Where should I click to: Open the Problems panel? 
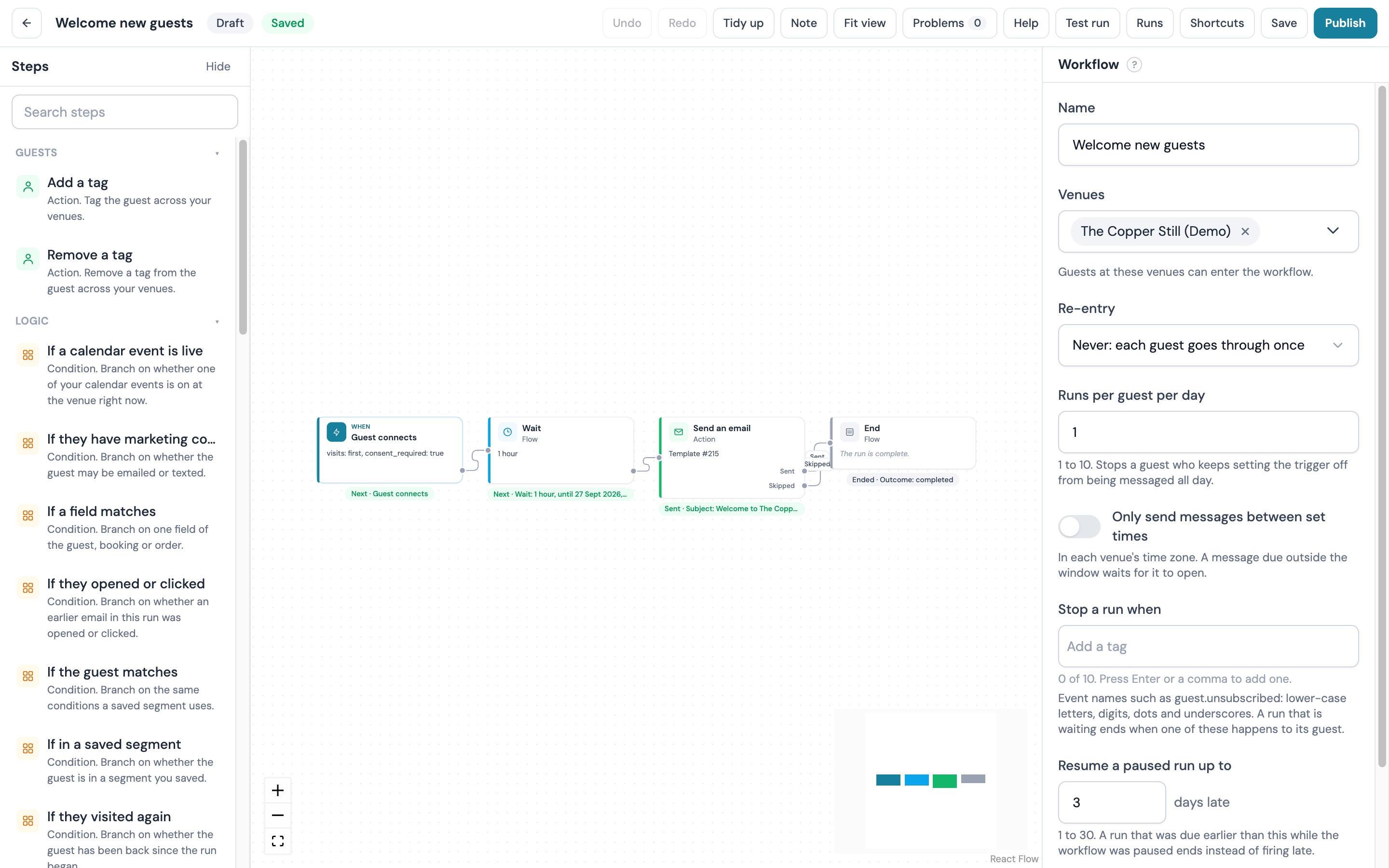(949, 23)
